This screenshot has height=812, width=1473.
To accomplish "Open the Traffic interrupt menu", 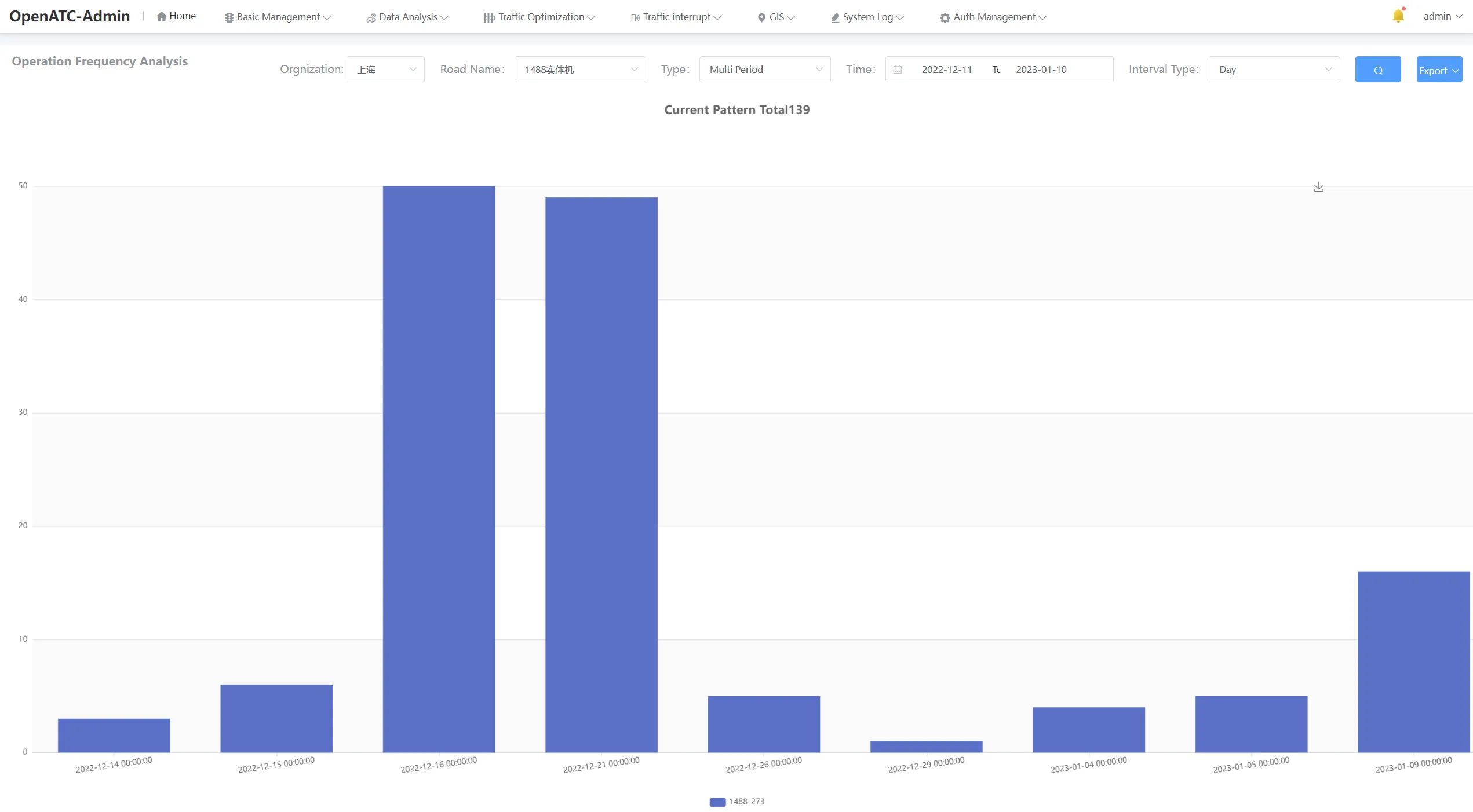I will (676, 17).
